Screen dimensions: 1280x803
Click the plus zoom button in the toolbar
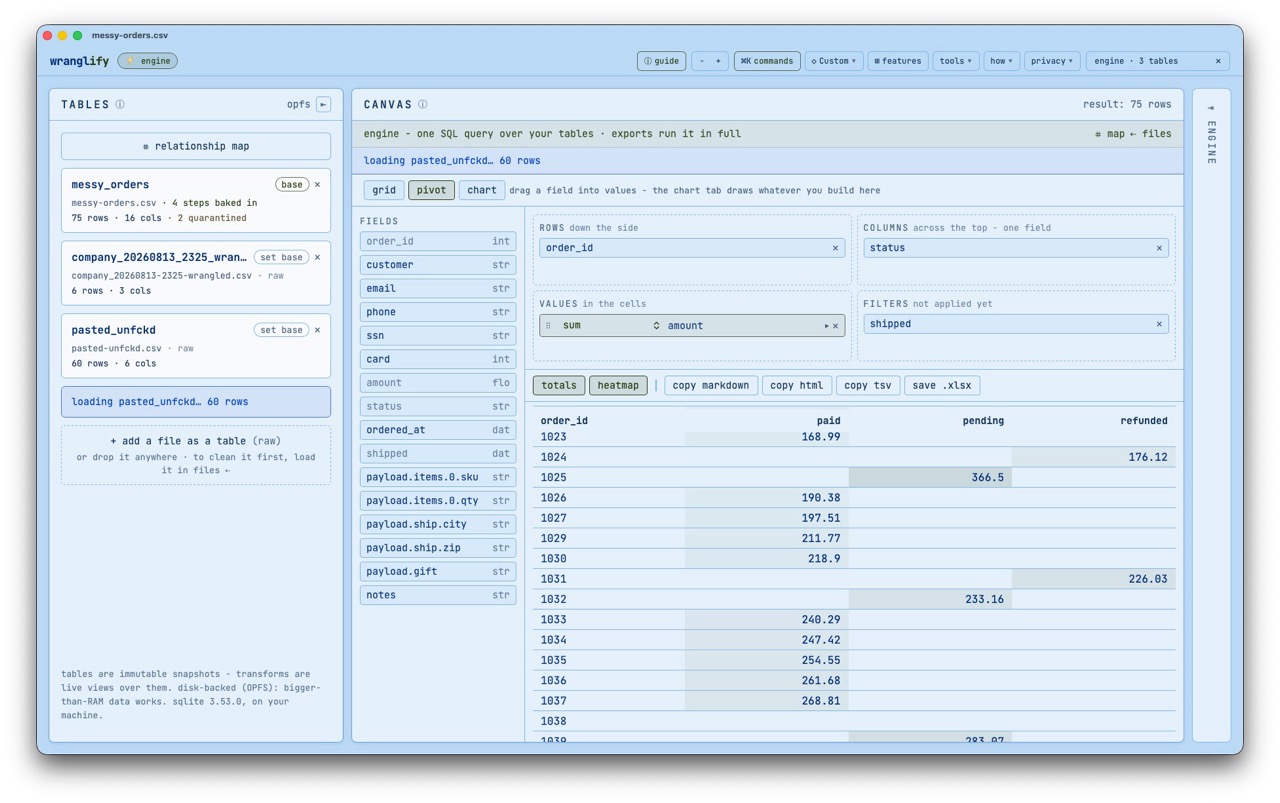click(718, 61)
